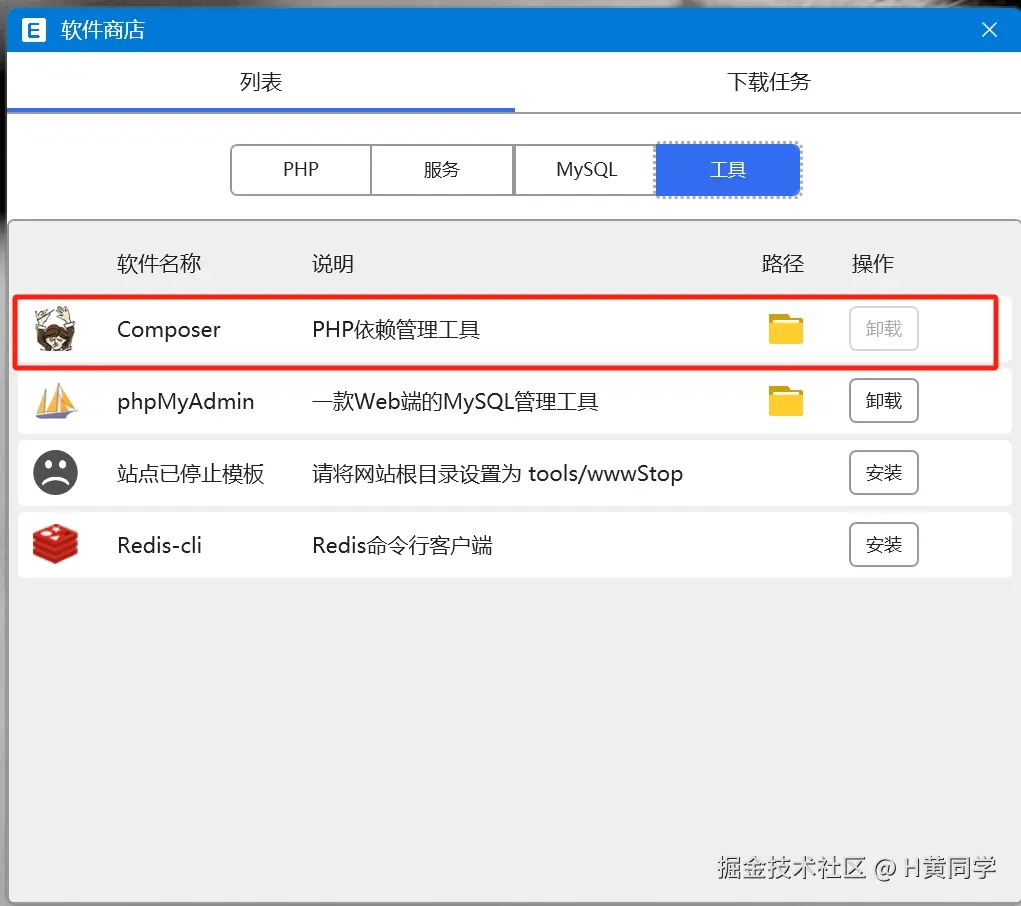The width and height of the screenshot is (1021, 906).
Task: Click the software store logo icon
Action: 34,30
